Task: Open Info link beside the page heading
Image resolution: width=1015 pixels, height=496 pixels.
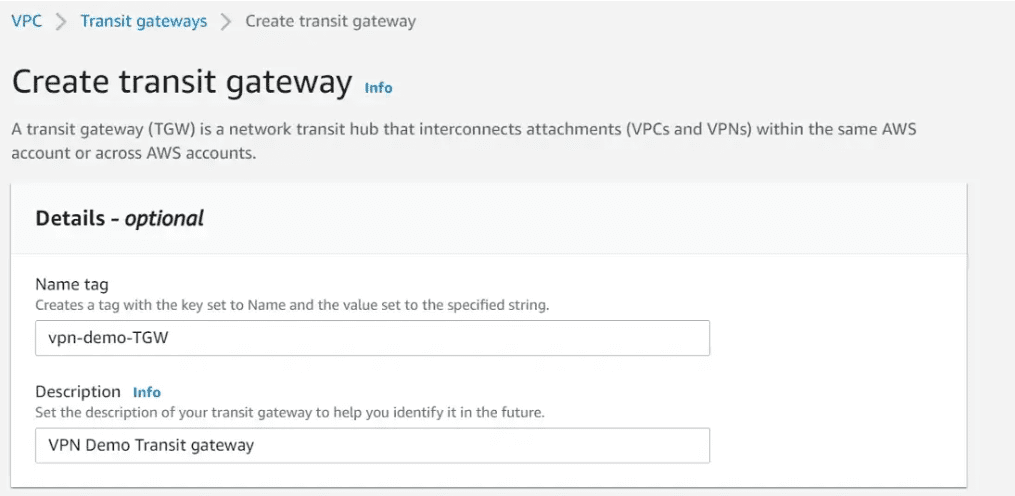Action: tap(379, 87)
